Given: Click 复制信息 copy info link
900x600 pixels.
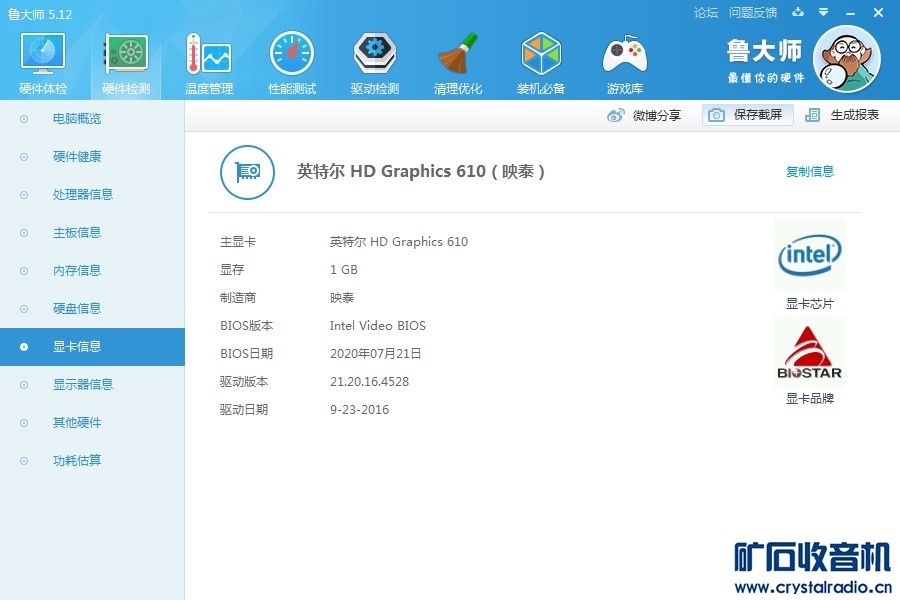Looking at the screenshot, I should coord(809,172).
